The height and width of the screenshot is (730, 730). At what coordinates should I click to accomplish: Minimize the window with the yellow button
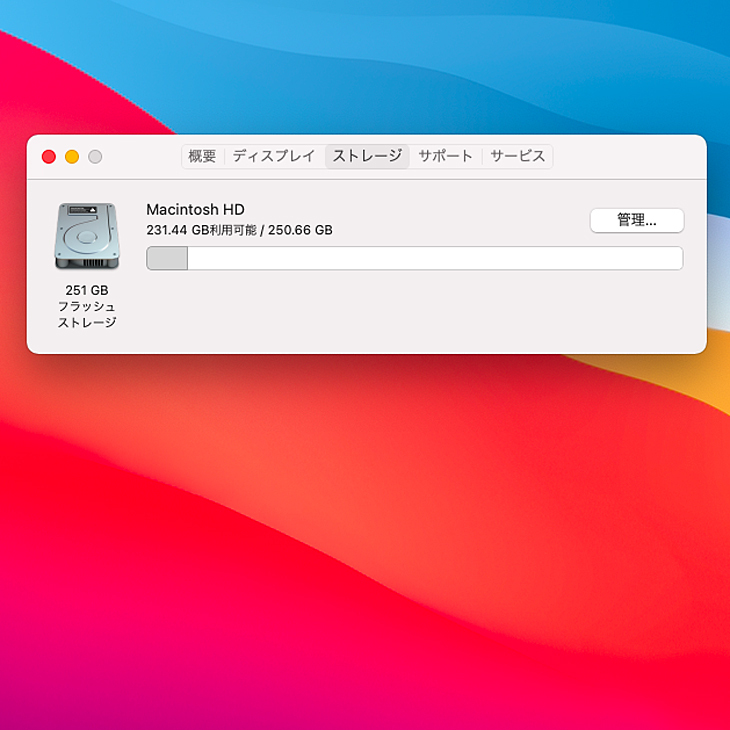click(72, 157)
